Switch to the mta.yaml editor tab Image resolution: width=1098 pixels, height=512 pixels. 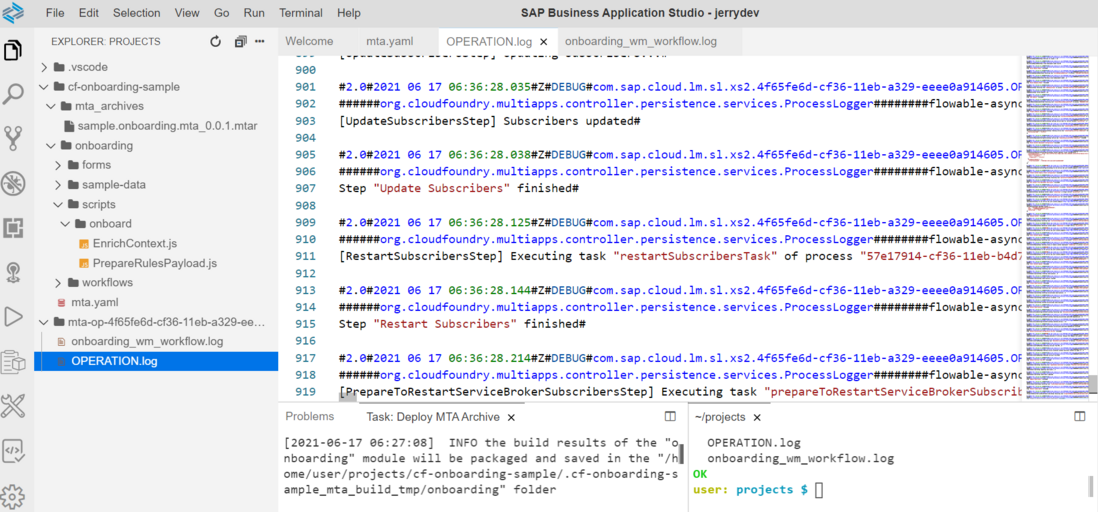[389, 41]
